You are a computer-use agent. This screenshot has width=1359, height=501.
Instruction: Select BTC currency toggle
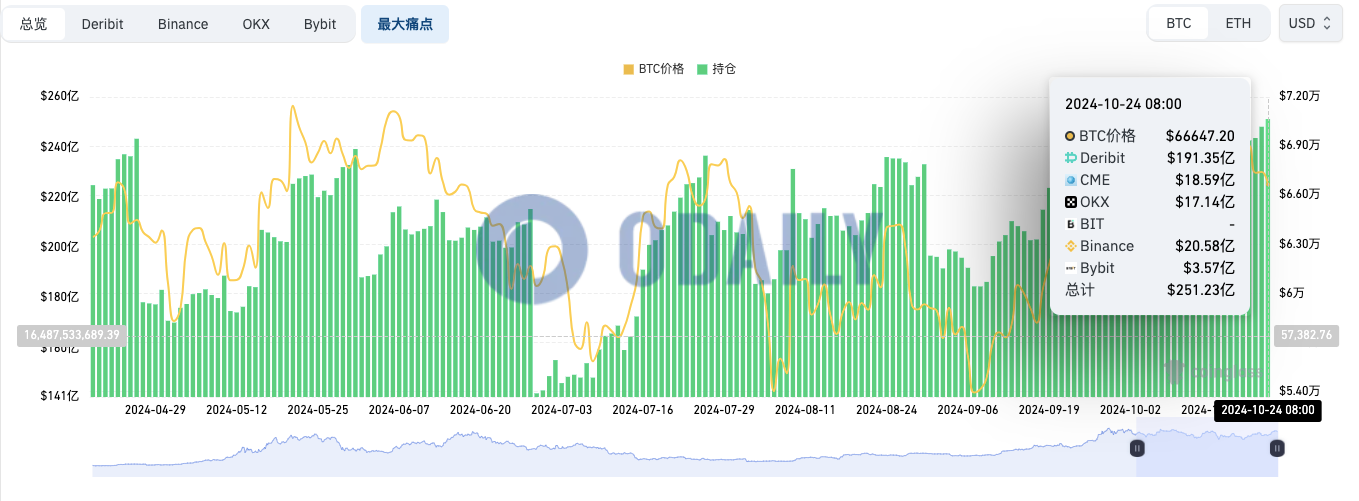click(x=1179, y=23)
